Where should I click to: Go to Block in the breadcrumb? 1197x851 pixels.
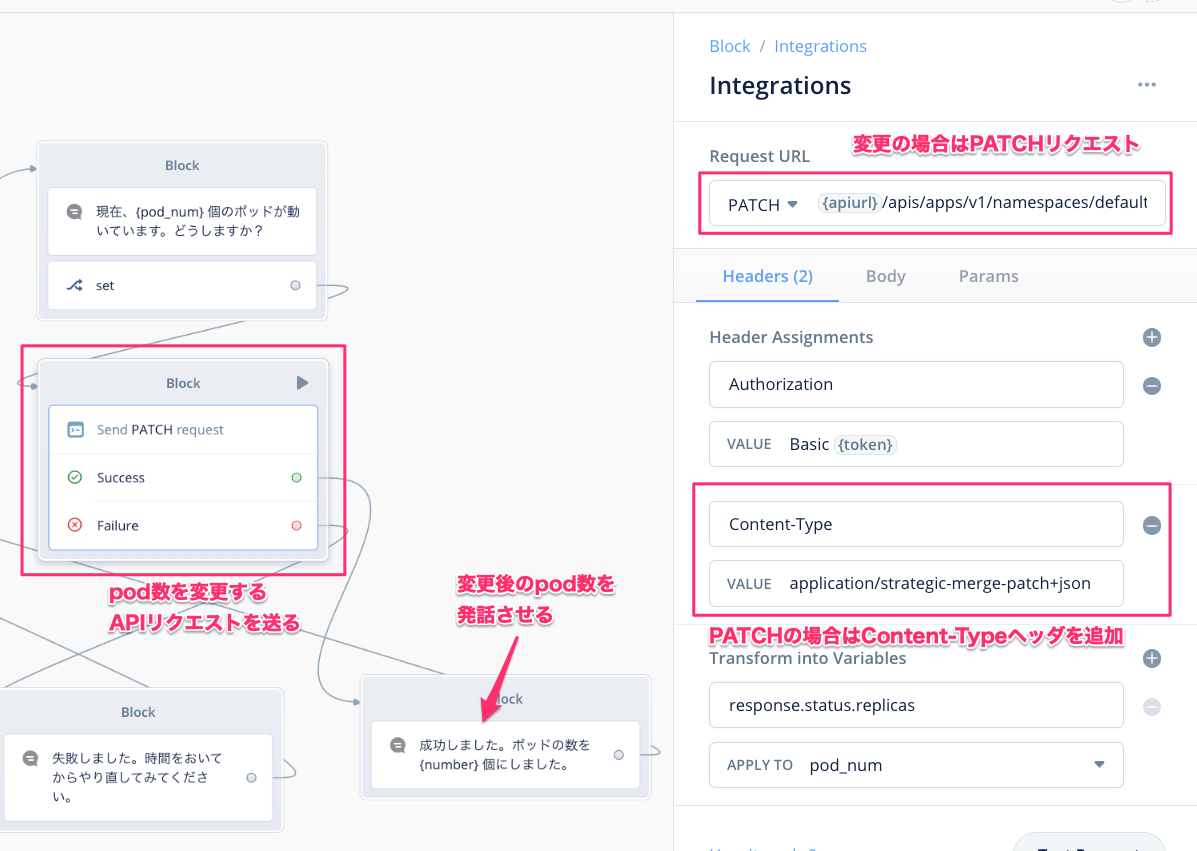tap(730, 46)
